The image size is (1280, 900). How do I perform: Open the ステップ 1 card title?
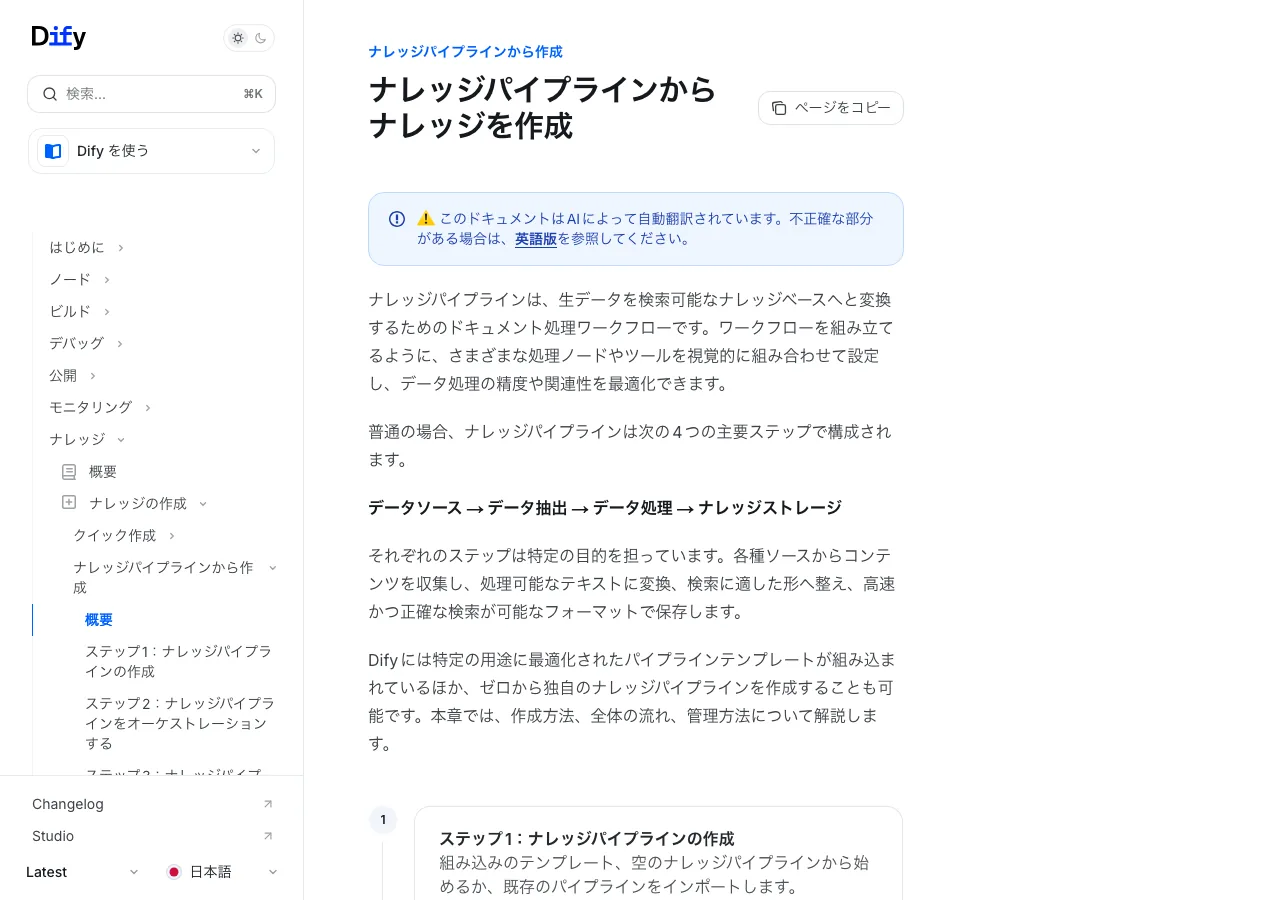click(x=587, y=838)
